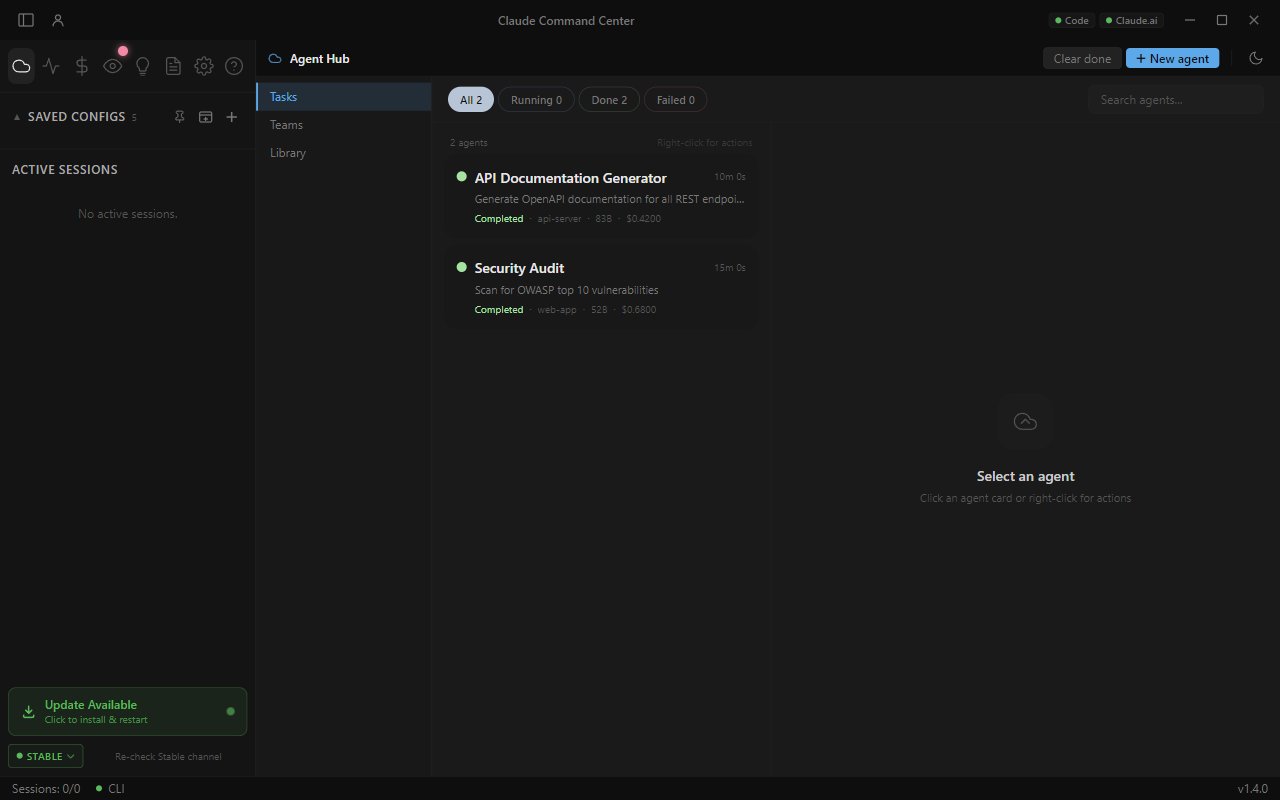Open the help question mark icon
1280x800 pixels.
coord(234,66)
